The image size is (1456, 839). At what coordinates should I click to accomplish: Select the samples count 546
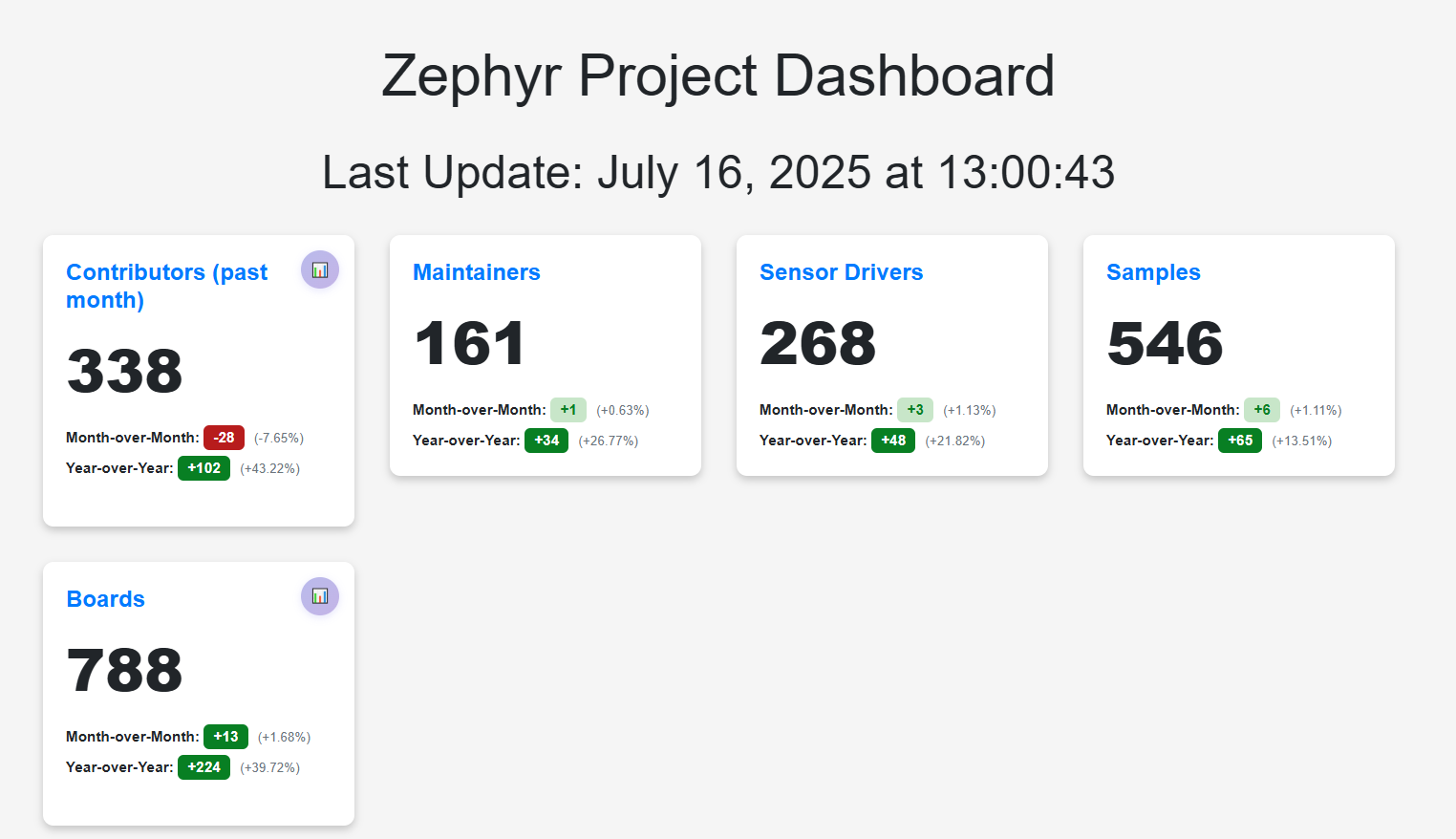click(x=1165, y=343)
